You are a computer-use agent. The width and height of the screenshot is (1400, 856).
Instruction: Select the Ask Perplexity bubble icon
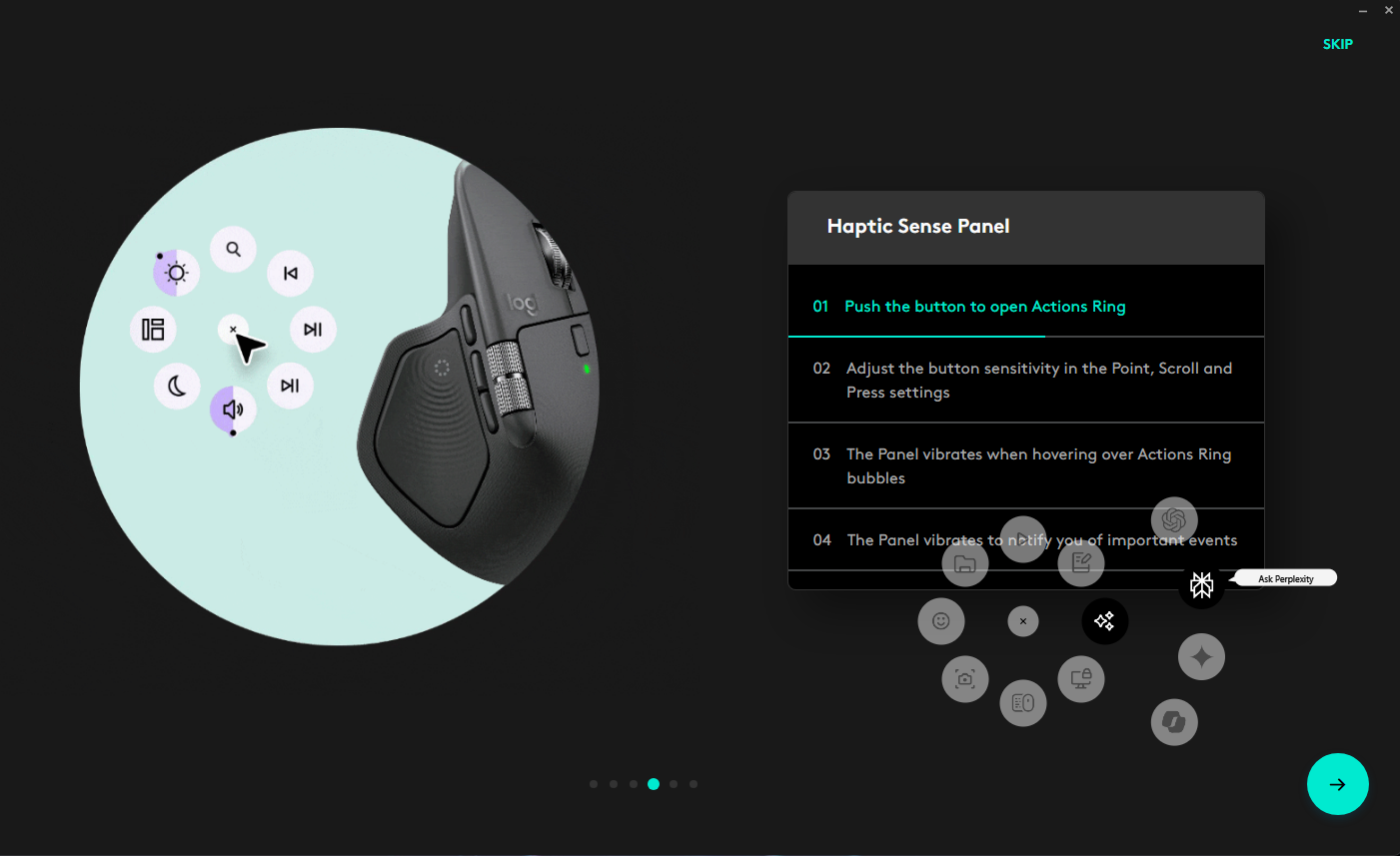point(1201,585)
